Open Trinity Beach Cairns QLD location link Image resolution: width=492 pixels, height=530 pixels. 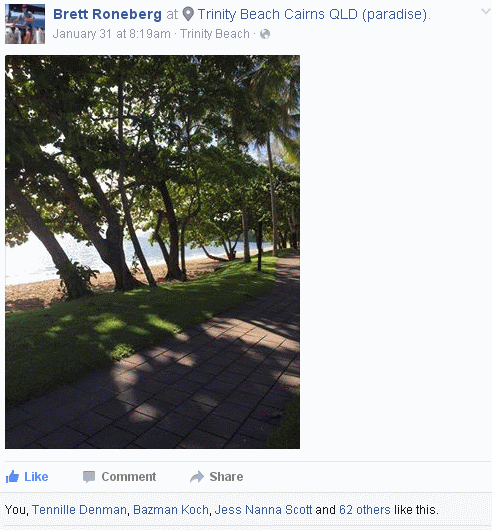(313, 14)
